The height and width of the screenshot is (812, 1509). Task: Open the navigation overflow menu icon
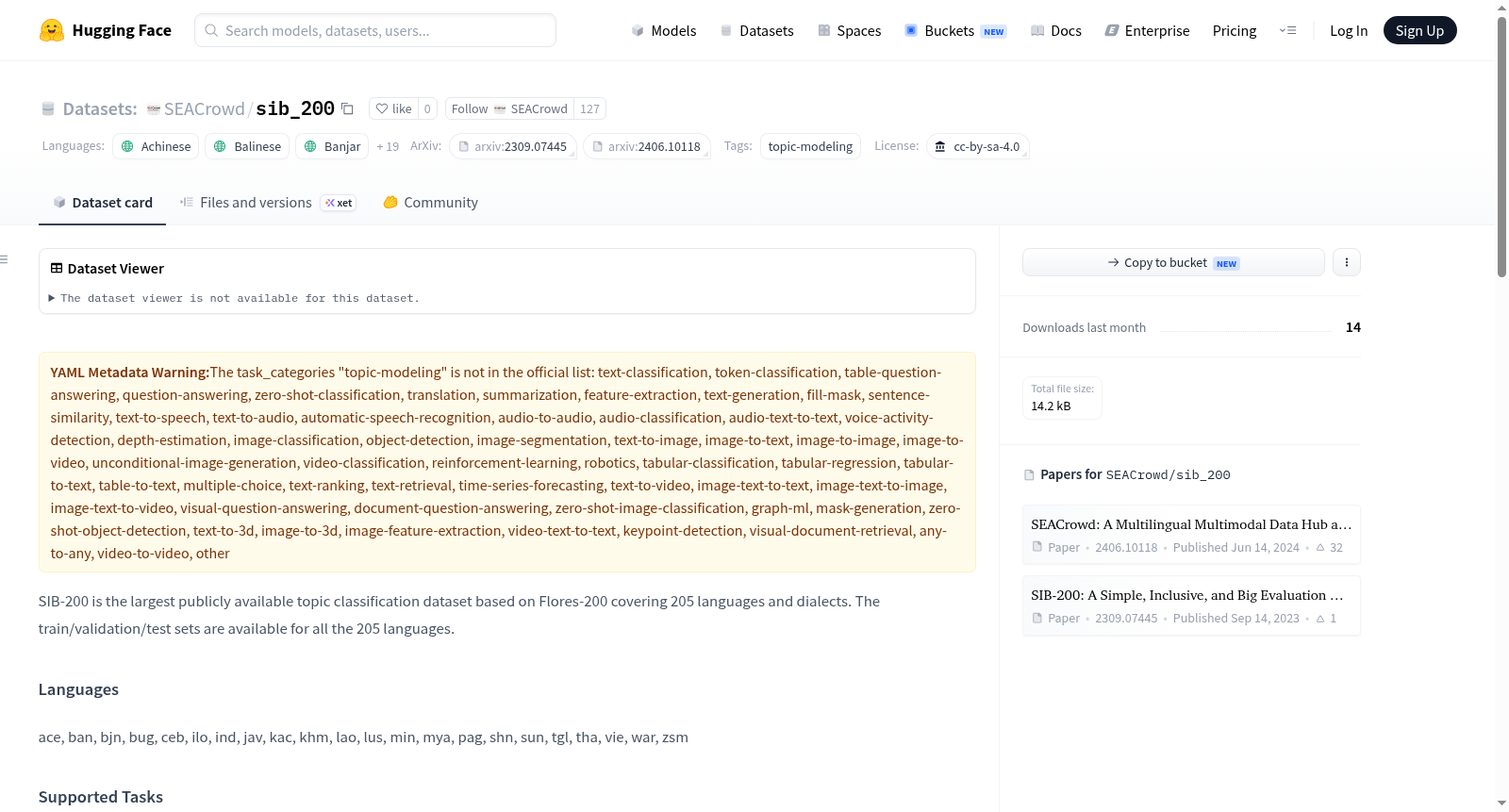tap(1287, 30)
